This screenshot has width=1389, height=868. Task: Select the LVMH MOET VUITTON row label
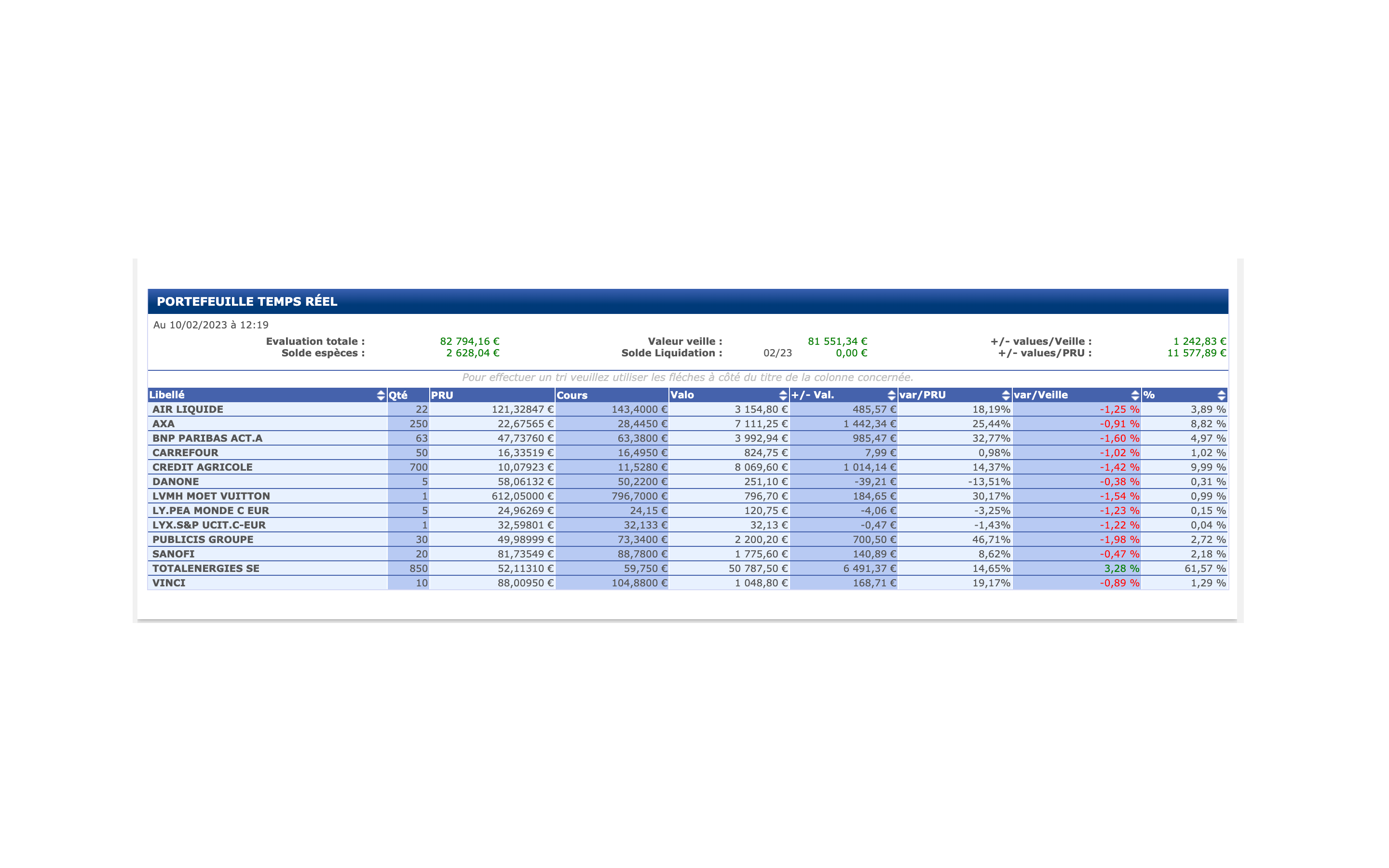point(211,496)
